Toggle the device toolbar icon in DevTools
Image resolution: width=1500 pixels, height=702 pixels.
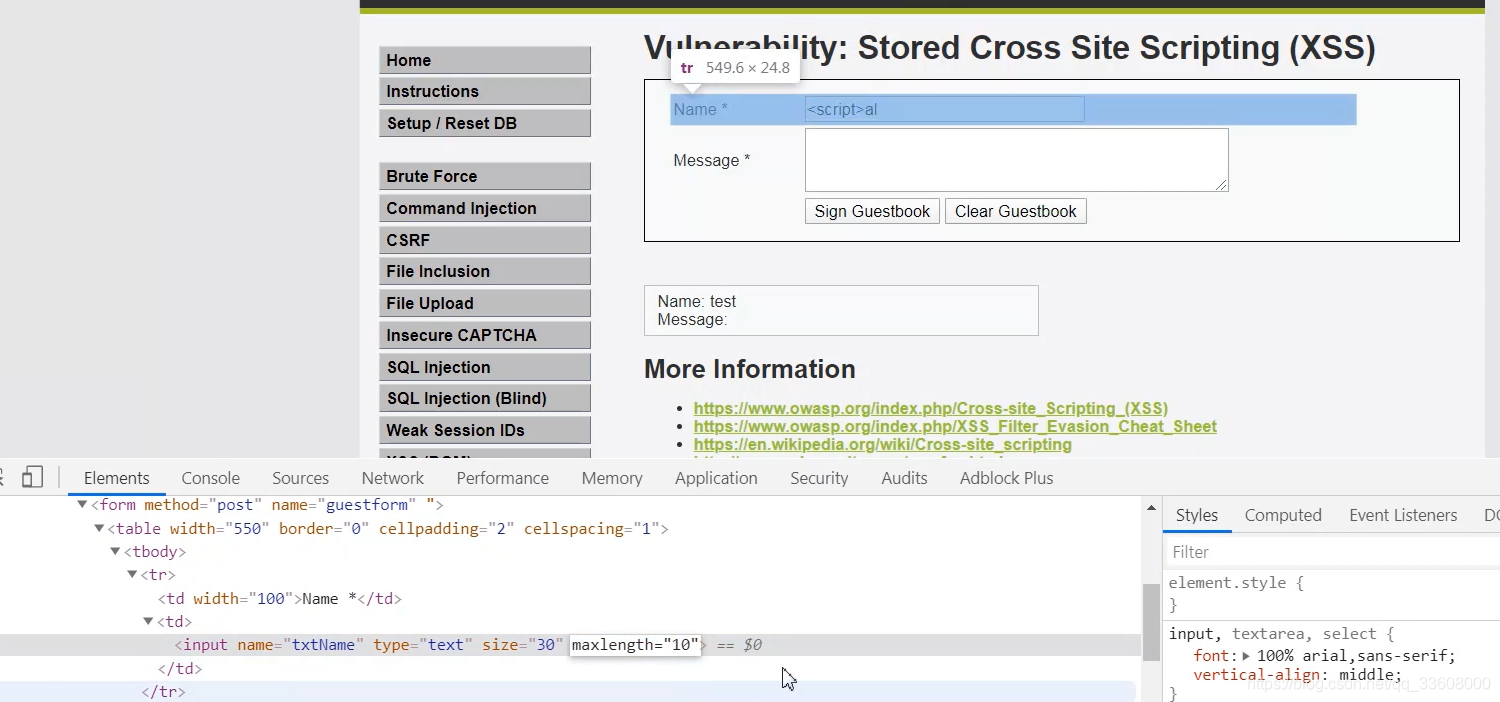coord(33,477)
